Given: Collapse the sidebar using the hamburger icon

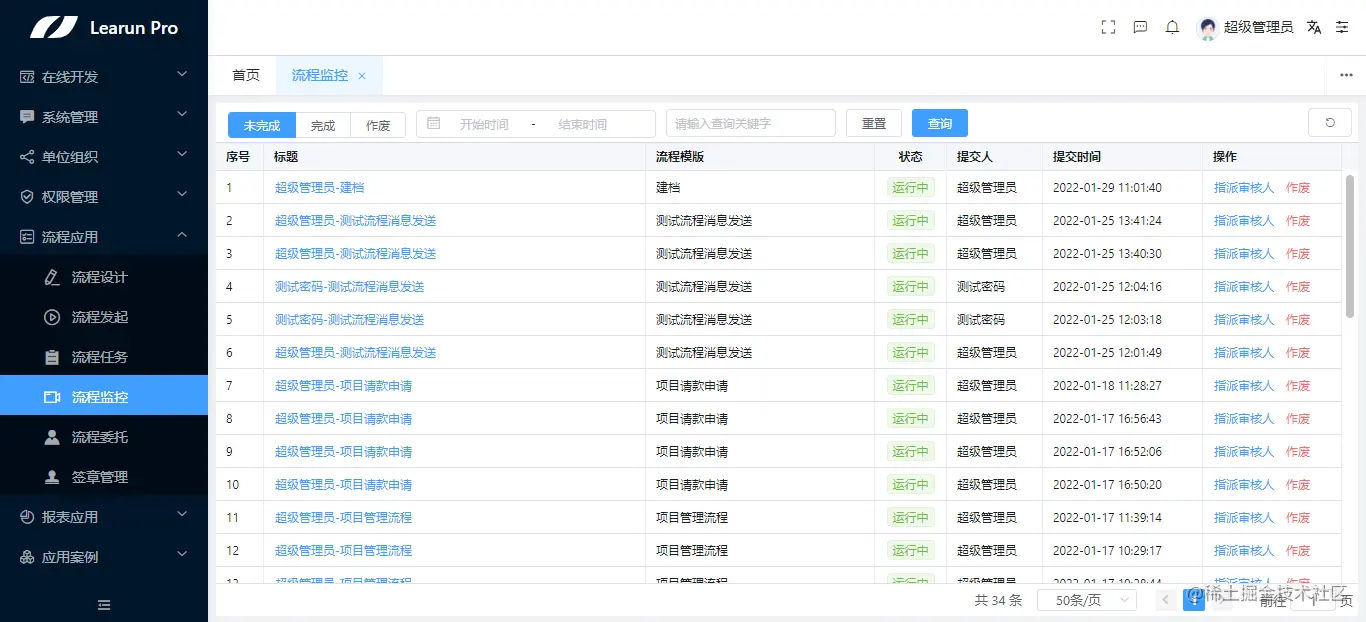Looking at the screenshot, I should 103,604.
